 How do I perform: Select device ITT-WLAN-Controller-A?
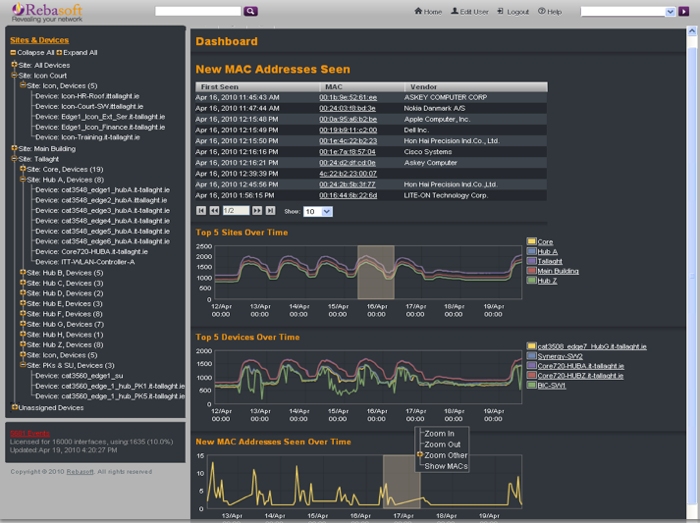point(85,262)
